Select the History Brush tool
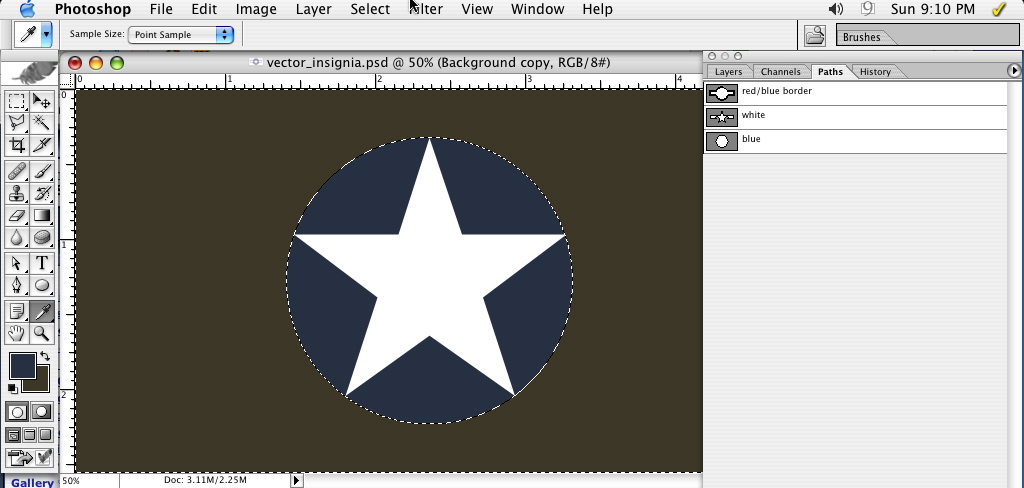 click(x=42, y=193)
